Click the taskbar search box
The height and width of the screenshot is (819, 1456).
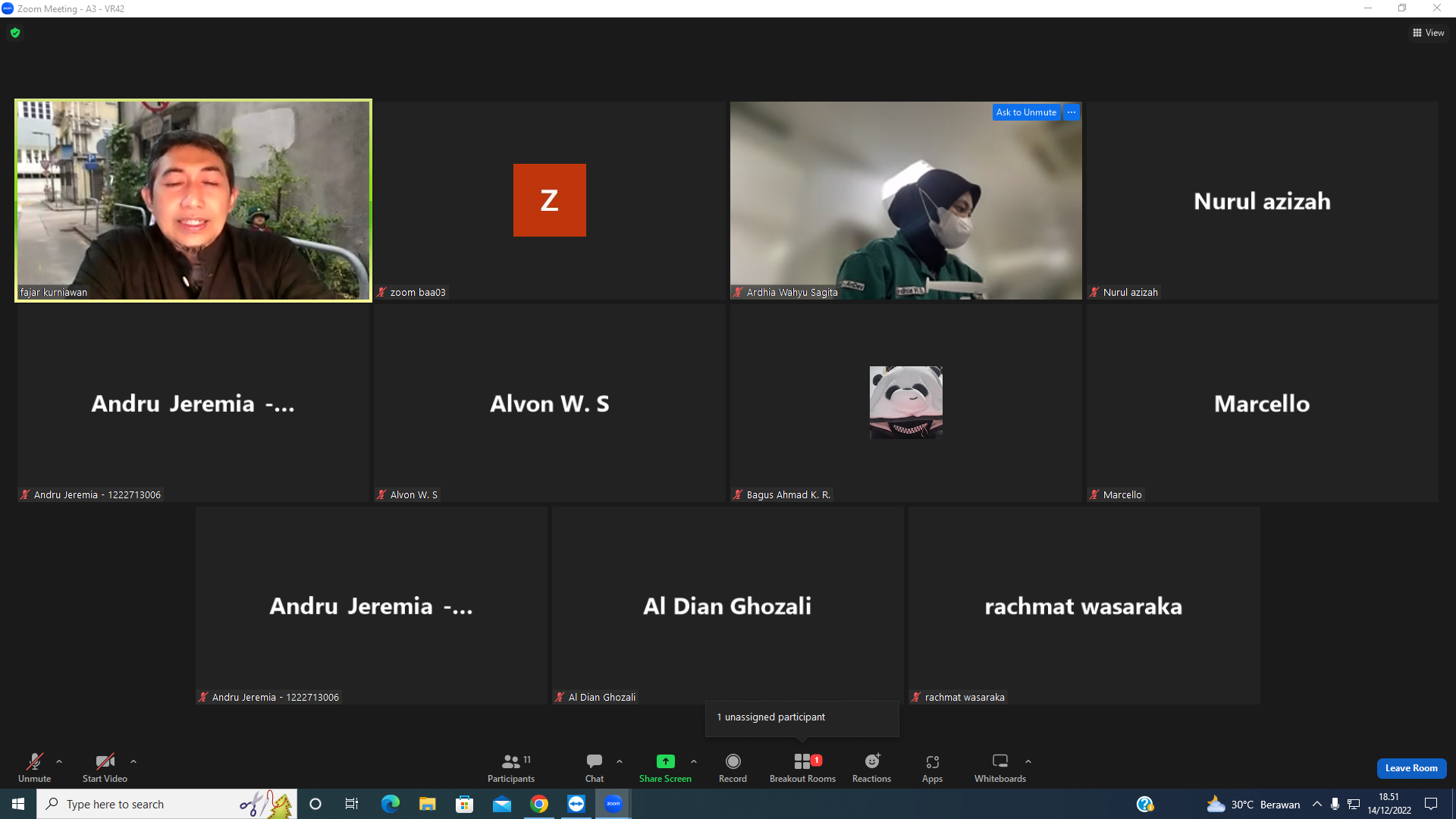click(x=167, y=804)
